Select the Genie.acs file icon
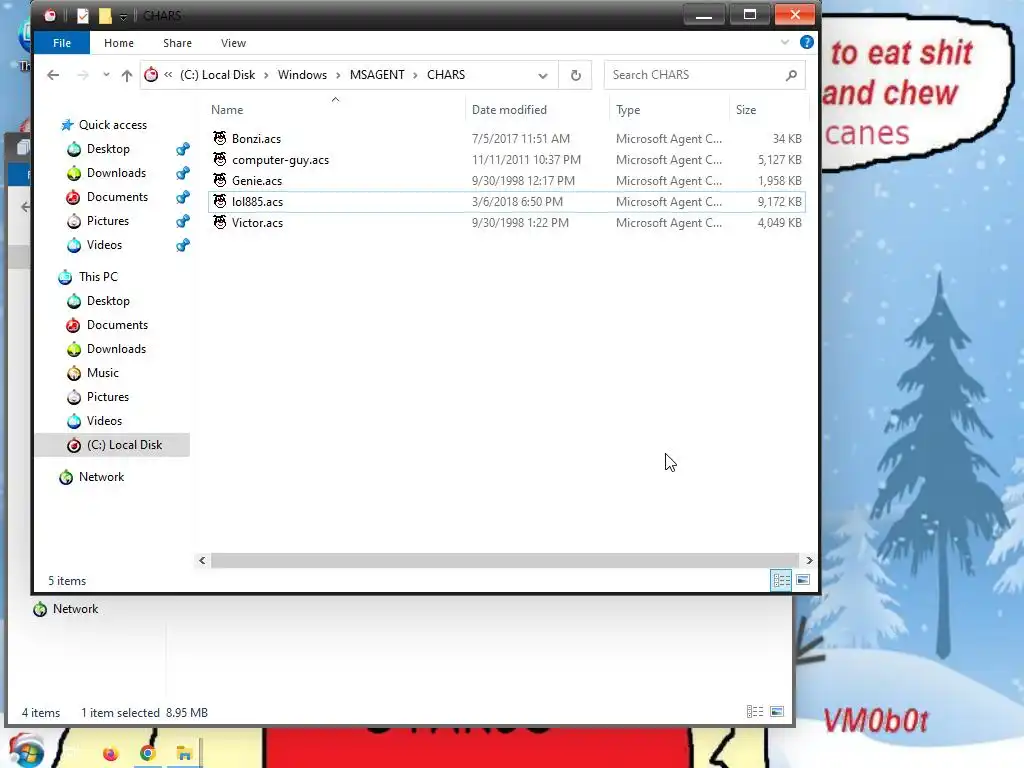The width and height of the screenshot is (1024, 768). coord(220,180)
